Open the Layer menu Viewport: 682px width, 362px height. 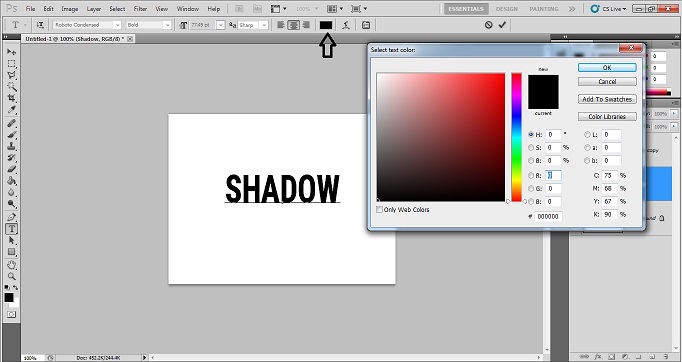click(94, 9)
